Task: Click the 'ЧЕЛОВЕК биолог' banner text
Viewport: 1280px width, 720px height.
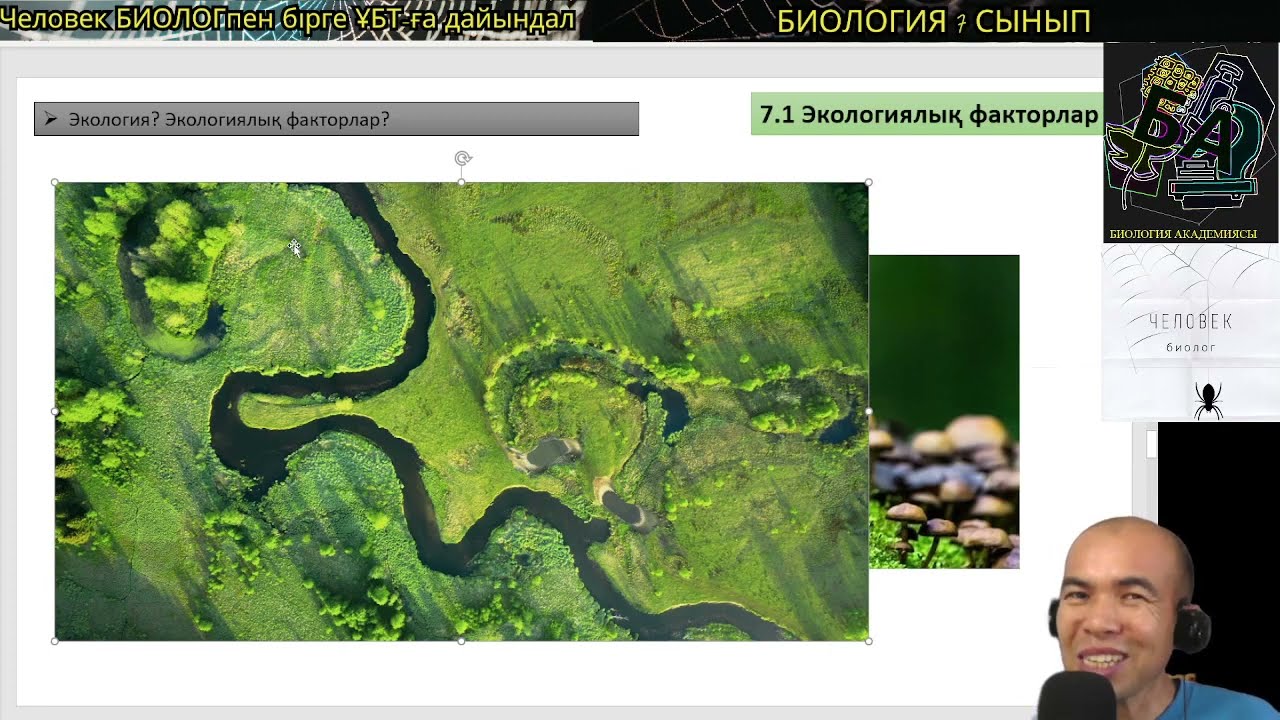Action: click(x=1191, y=333)
